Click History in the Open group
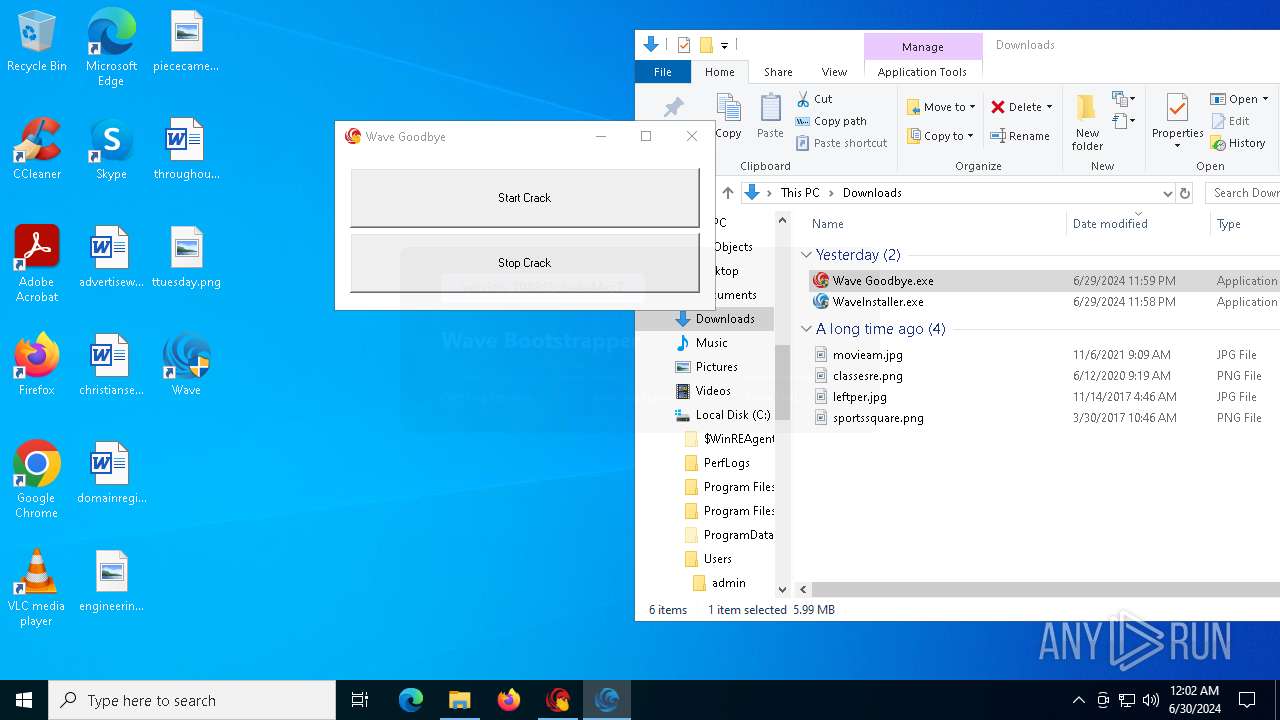This screenshot has width=1280, height=720. pyautogui.click(x=1238, y=143)
